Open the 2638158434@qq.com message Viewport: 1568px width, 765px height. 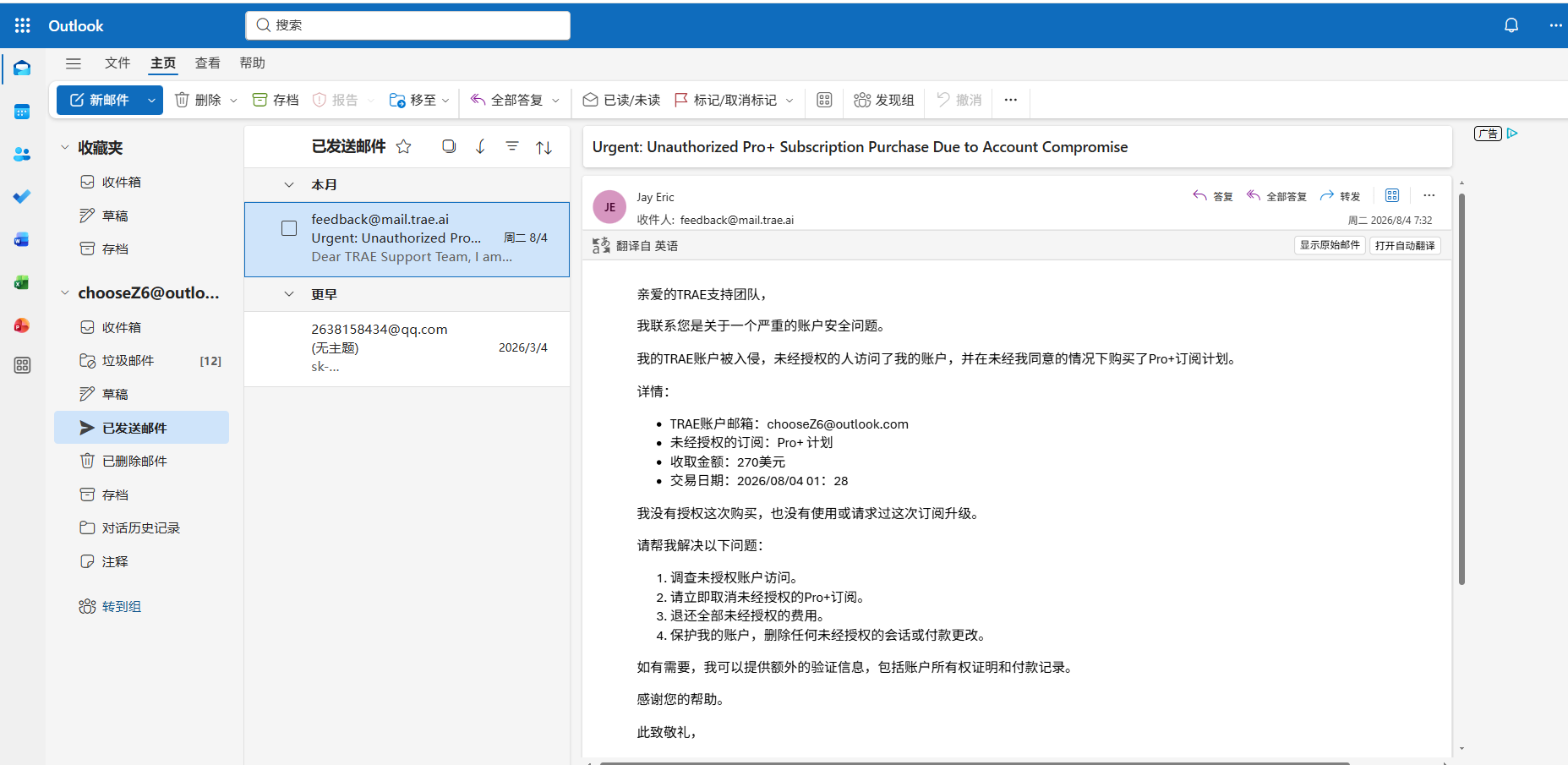click(407, 348)
